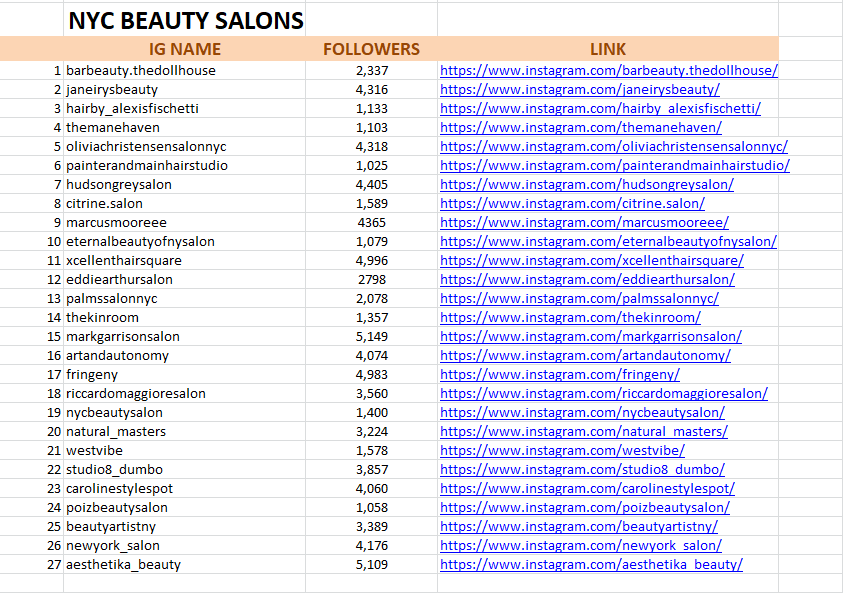Select the NYC BEAUTY SALONS title cell
Image resolution: width=843 pixels, height=593 pixels.
pos(184,20)
